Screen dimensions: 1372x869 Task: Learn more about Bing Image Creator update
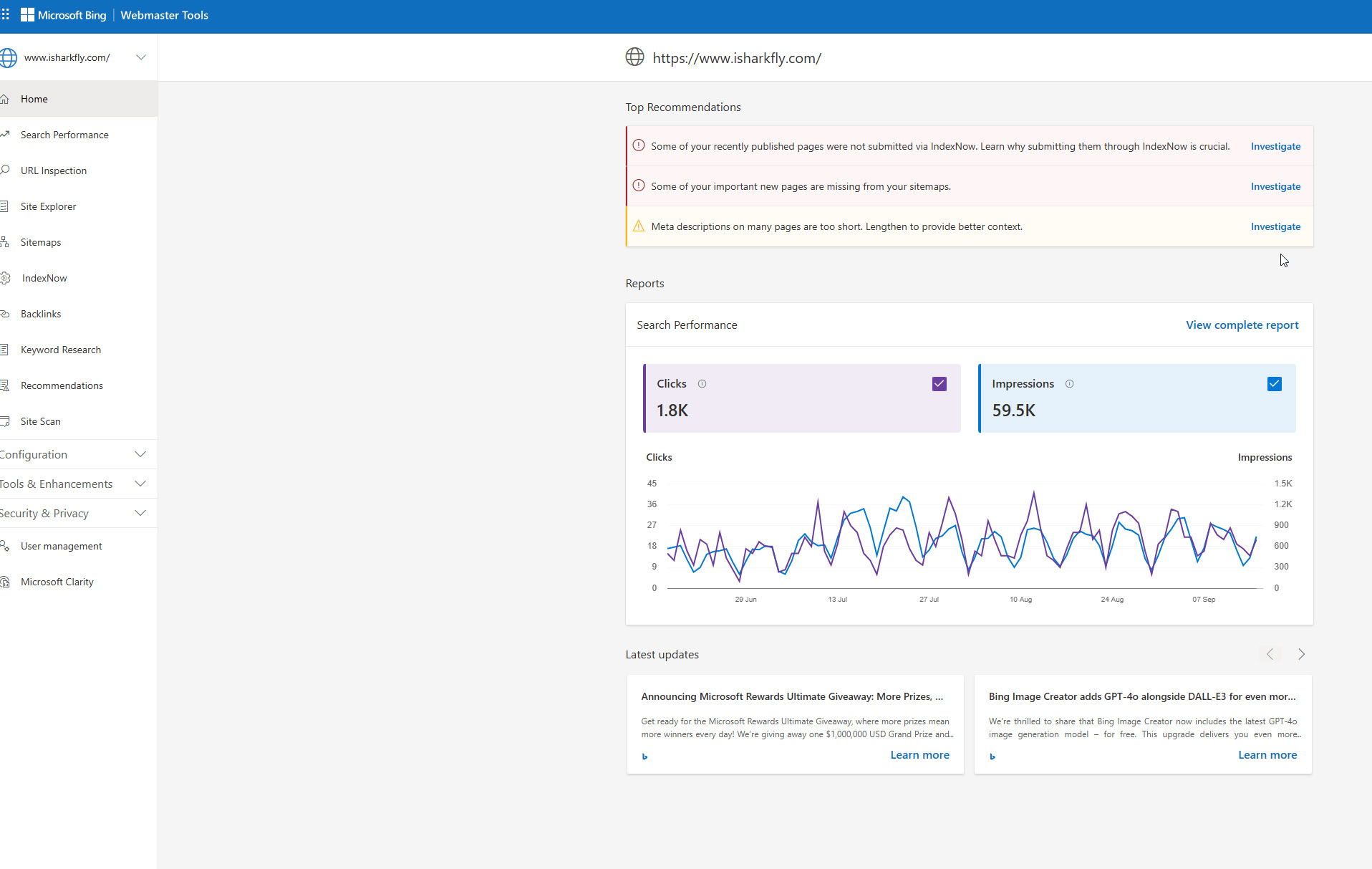pyautogui.click(x=1267, y=755)
